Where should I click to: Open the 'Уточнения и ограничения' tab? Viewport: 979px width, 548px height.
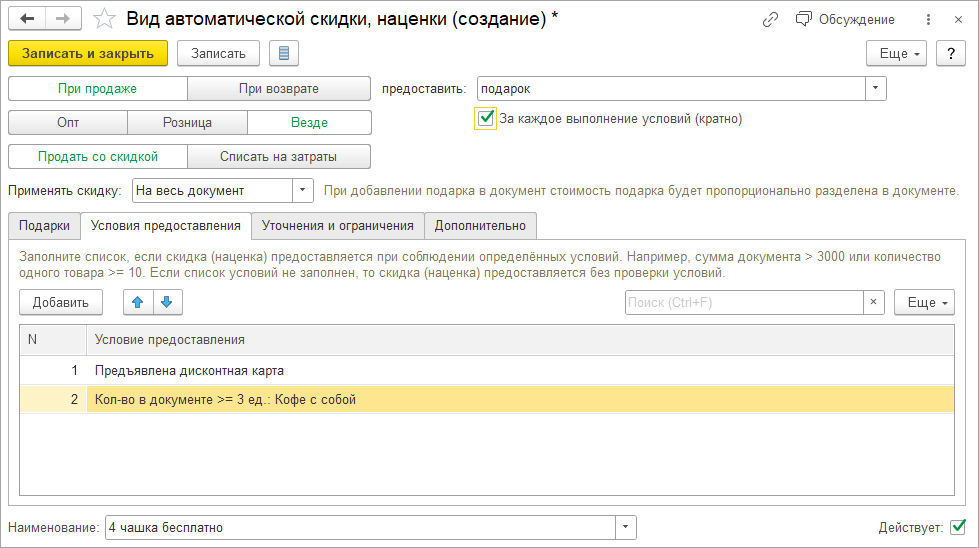pos(337,226)
